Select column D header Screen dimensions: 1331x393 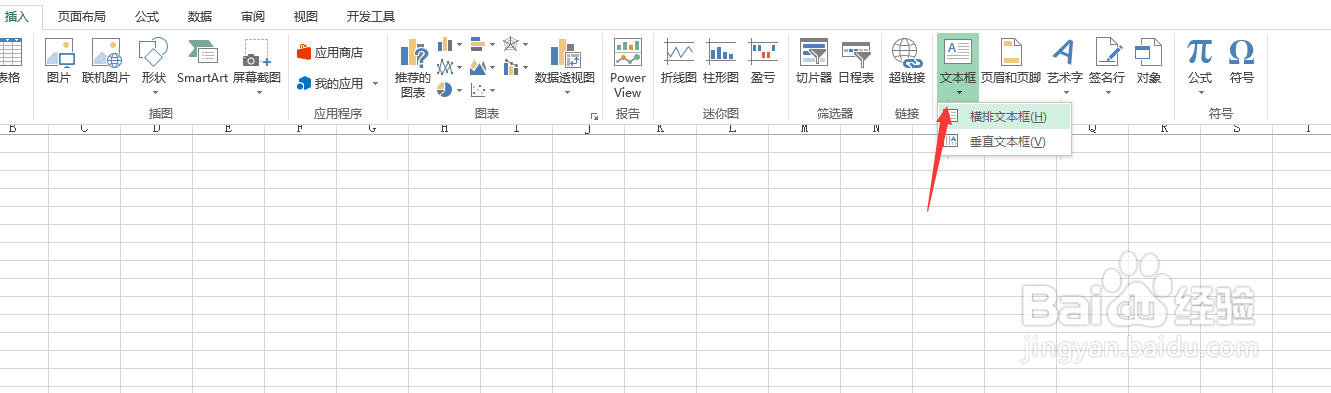click(x=156, y=128)
